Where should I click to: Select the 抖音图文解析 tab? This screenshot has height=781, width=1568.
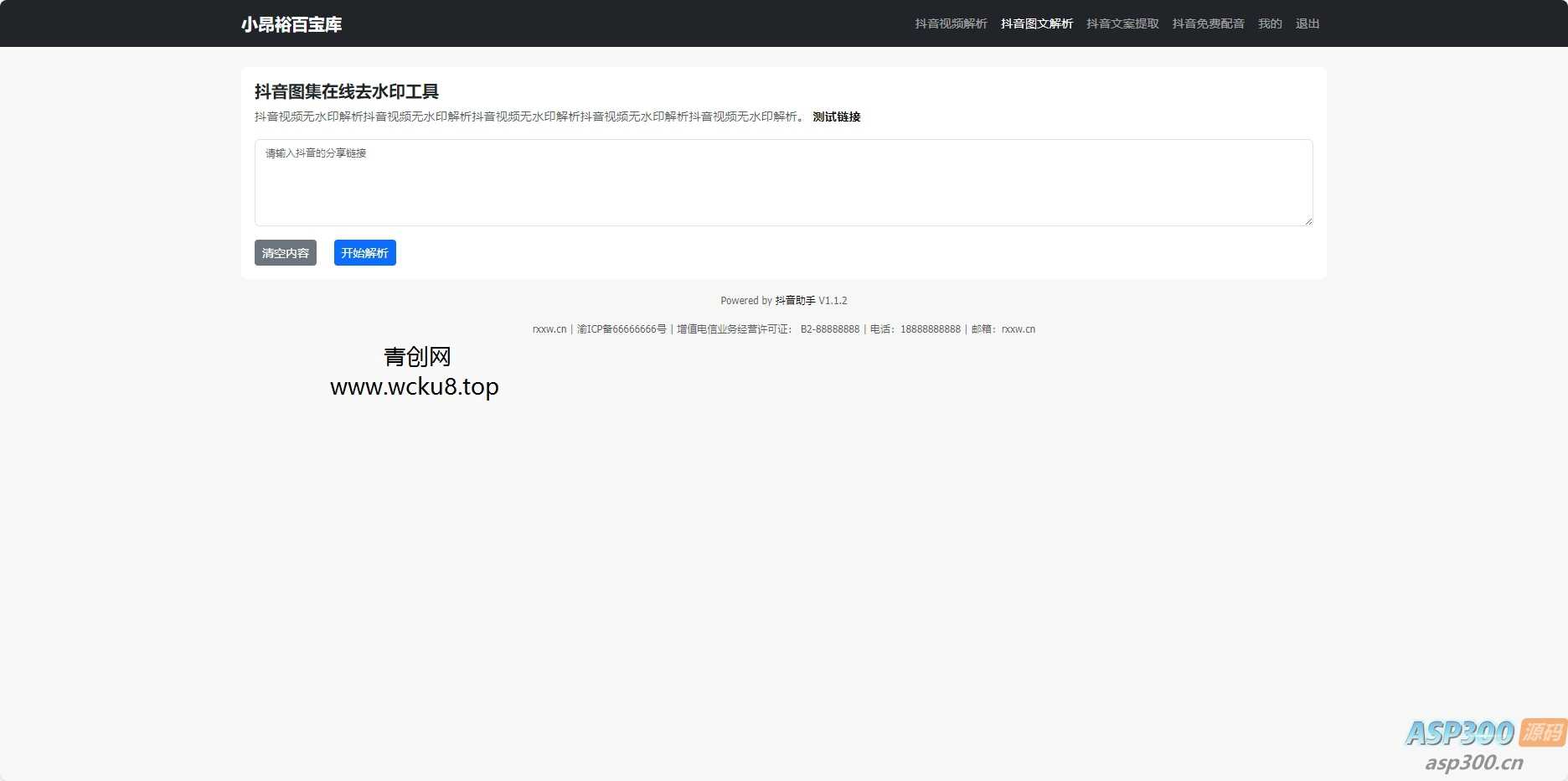pyautogui.click(x=1035, y=23)
